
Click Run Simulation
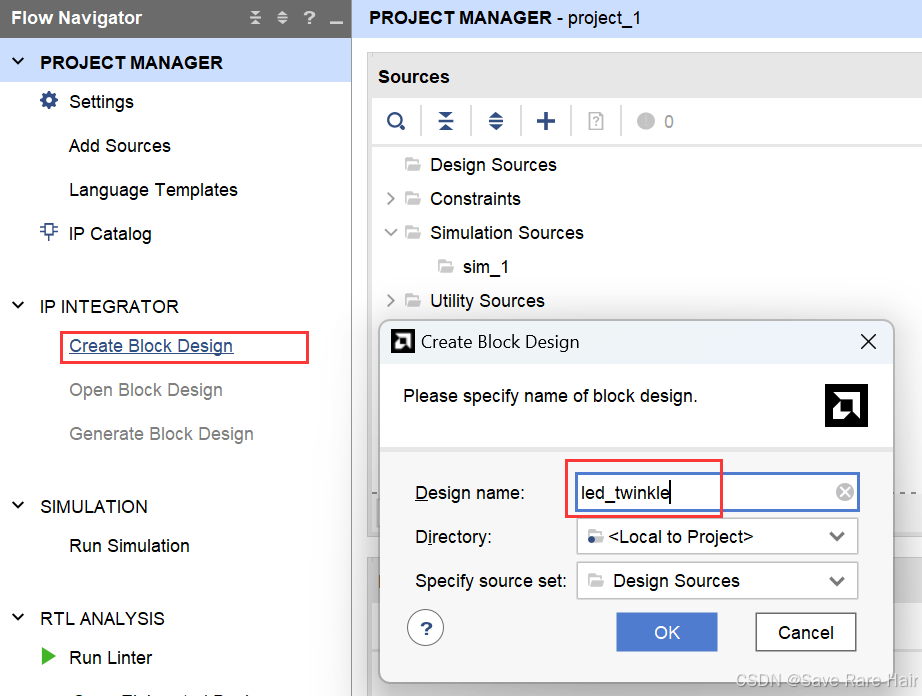point(129,546)
